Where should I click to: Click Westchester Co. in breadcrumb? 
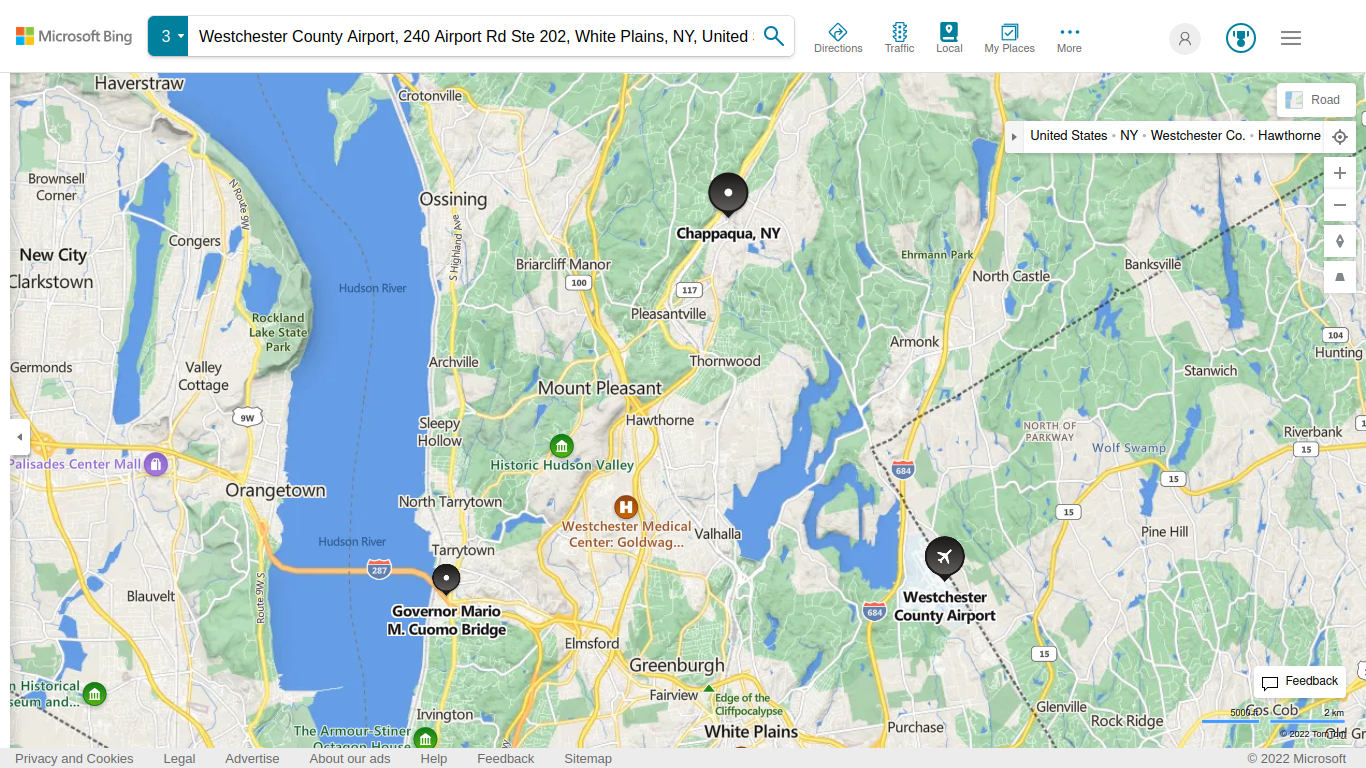pyautogui.click(x=1198, y=136)
